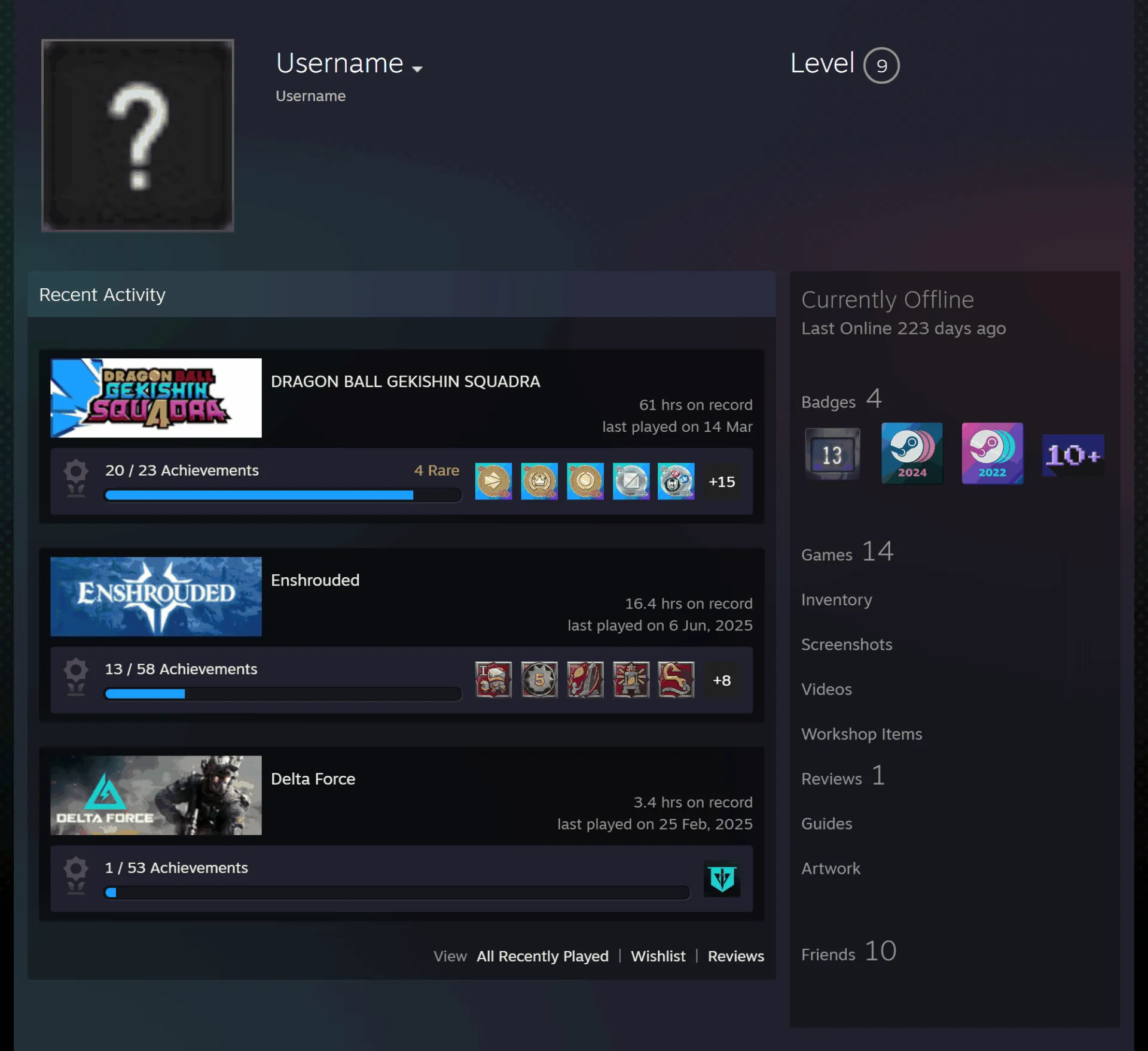The width and height of the screenshot is (1148, 1051).
Task: Open the Friends 10 list
Action: pos(849,951)
